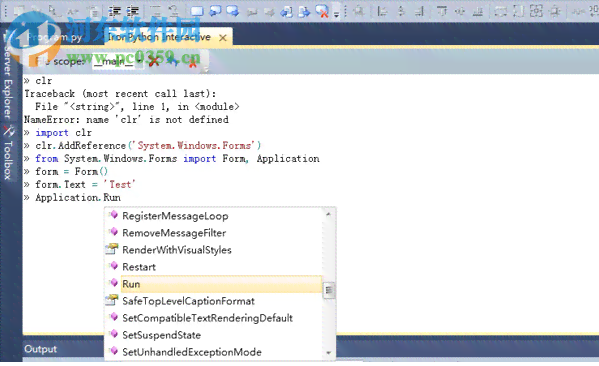
Task: Click the make same width icon
Action: 500,11
